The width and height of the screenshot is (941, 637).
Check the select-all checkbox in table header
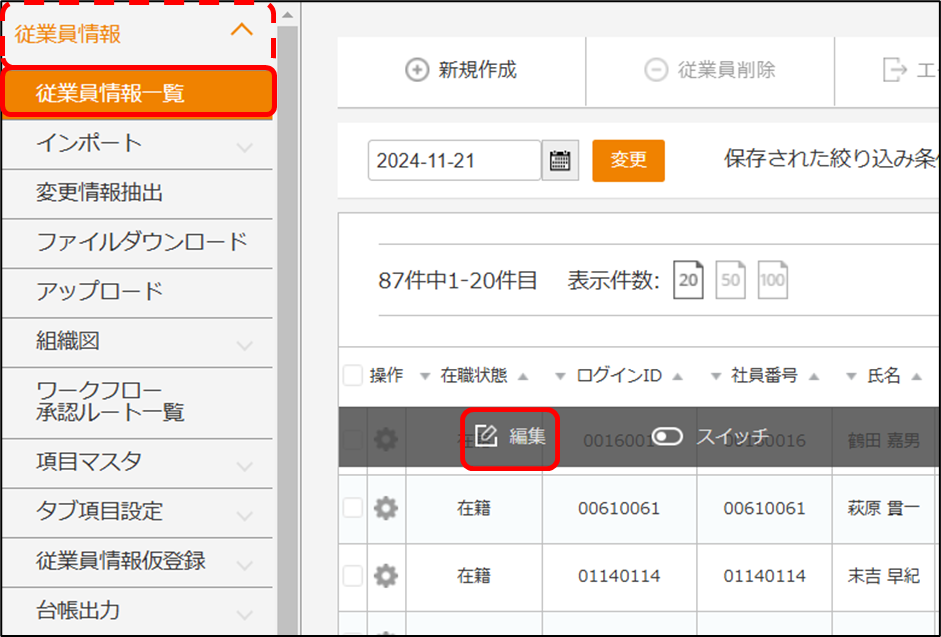tap(352, 376)
